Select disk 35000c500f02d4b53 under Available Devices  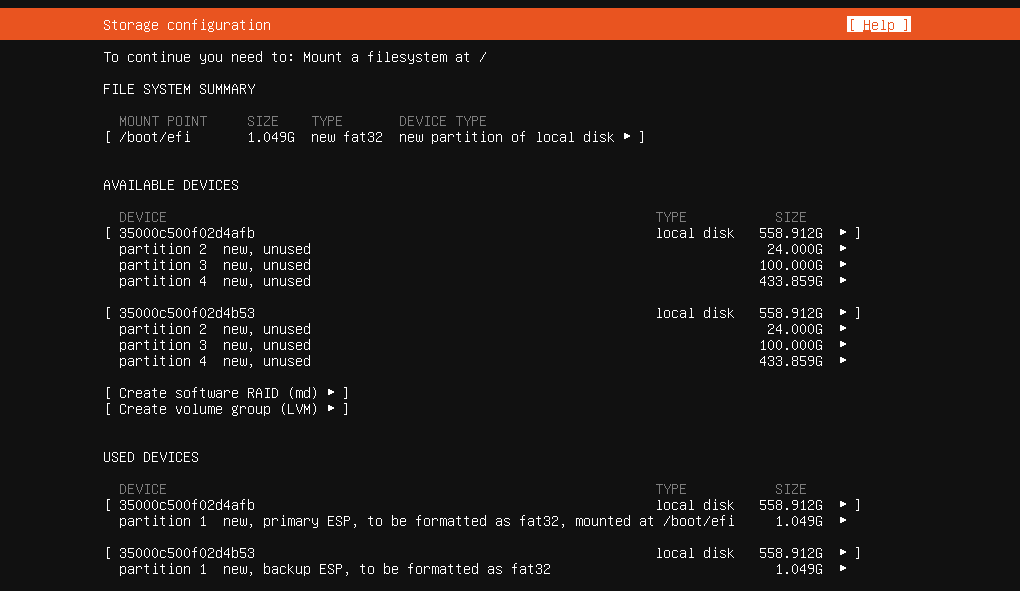click(x=187, y=313)
